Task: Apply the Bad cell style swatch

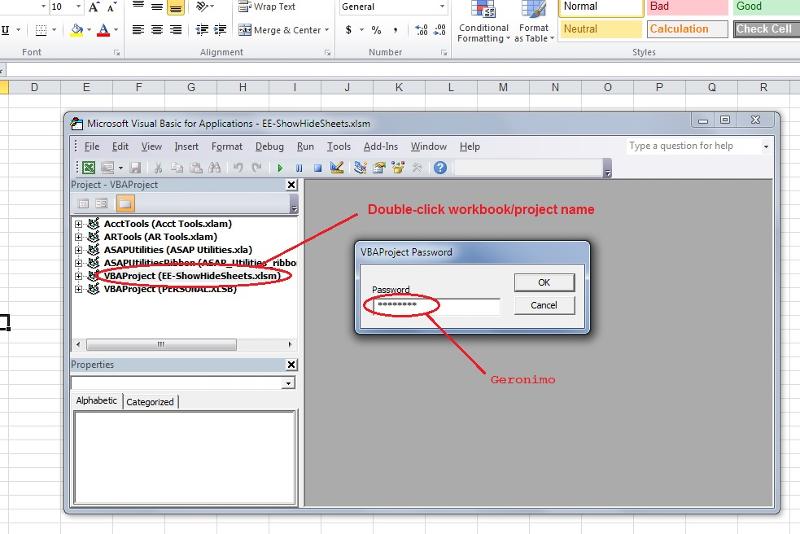Action: pos(685,7)
